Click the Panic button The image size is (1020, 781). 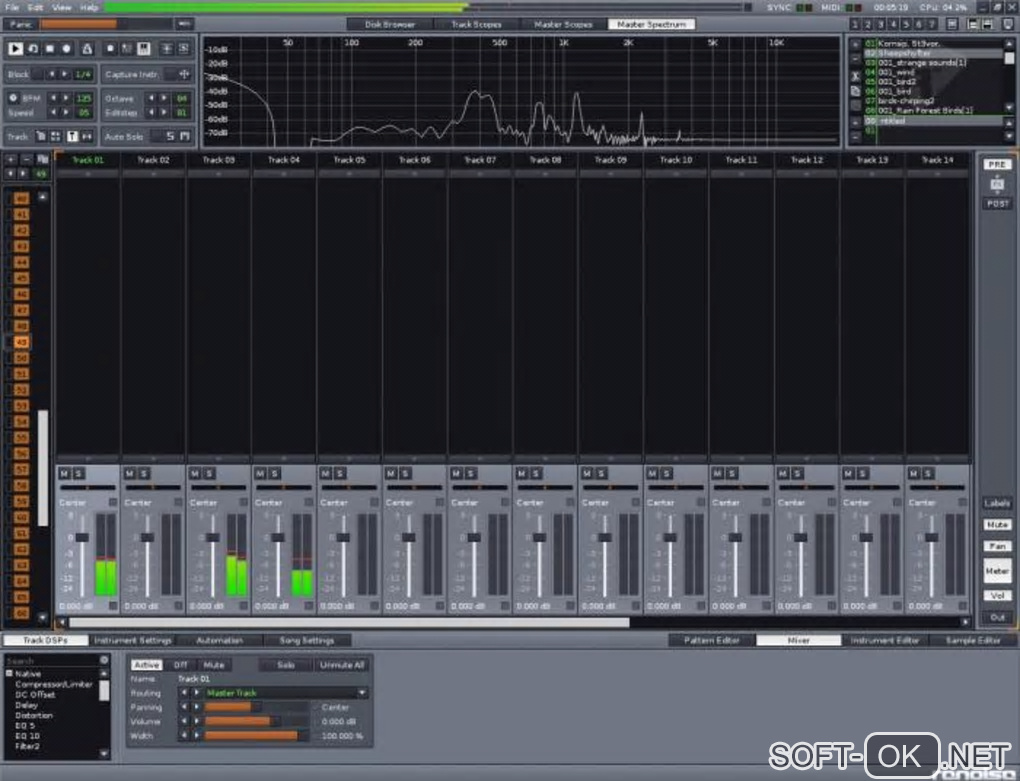coord(21,24)
